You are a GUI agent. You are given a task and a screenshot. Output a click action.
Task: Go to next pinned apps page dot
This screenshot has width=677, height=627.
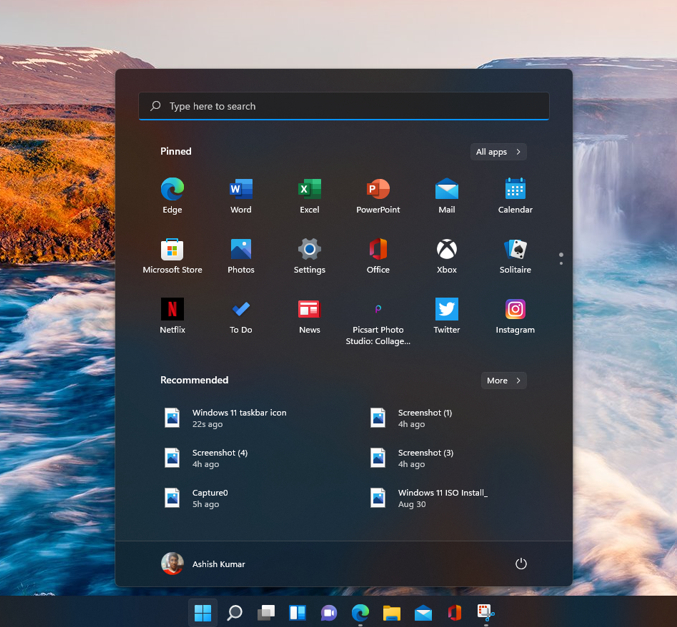561,263
